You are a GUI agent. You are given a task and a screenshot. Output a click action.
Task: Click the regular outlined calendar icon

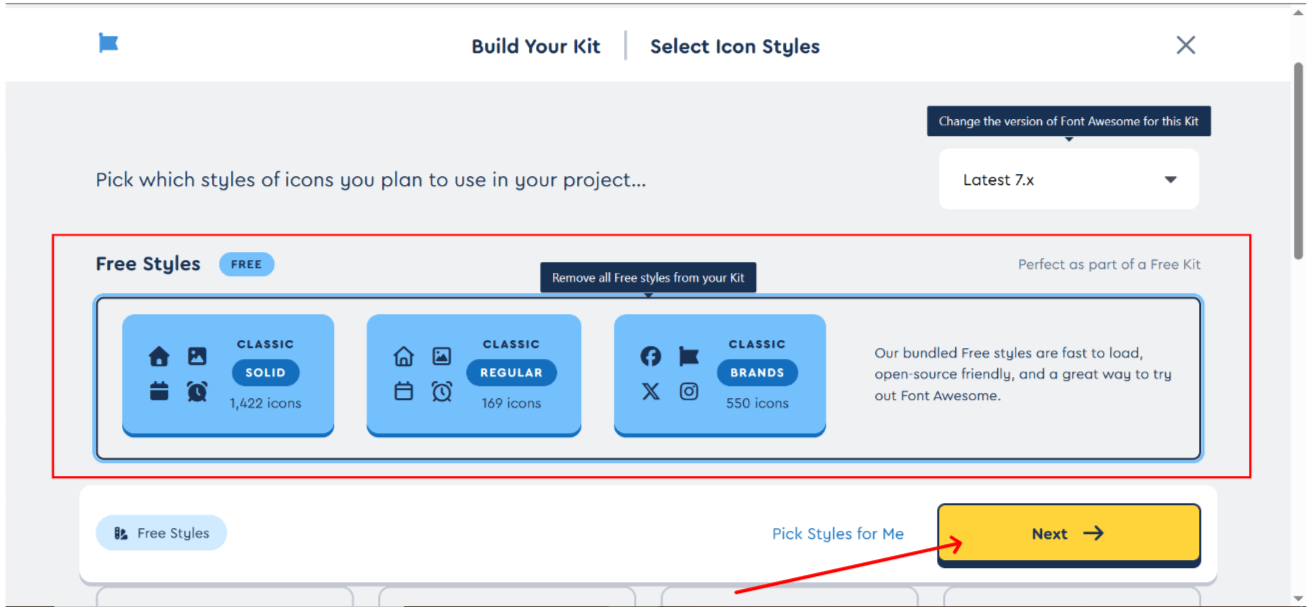403,391
